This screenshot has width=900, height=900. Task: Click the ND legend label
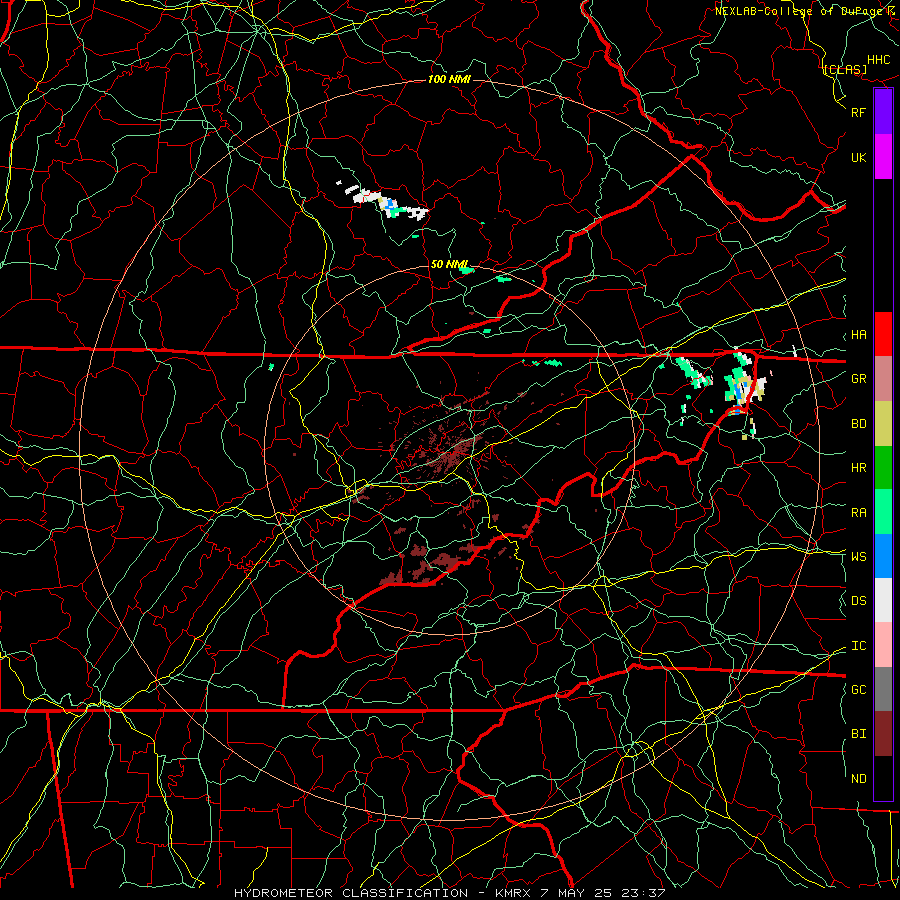(x=858, y=779)
